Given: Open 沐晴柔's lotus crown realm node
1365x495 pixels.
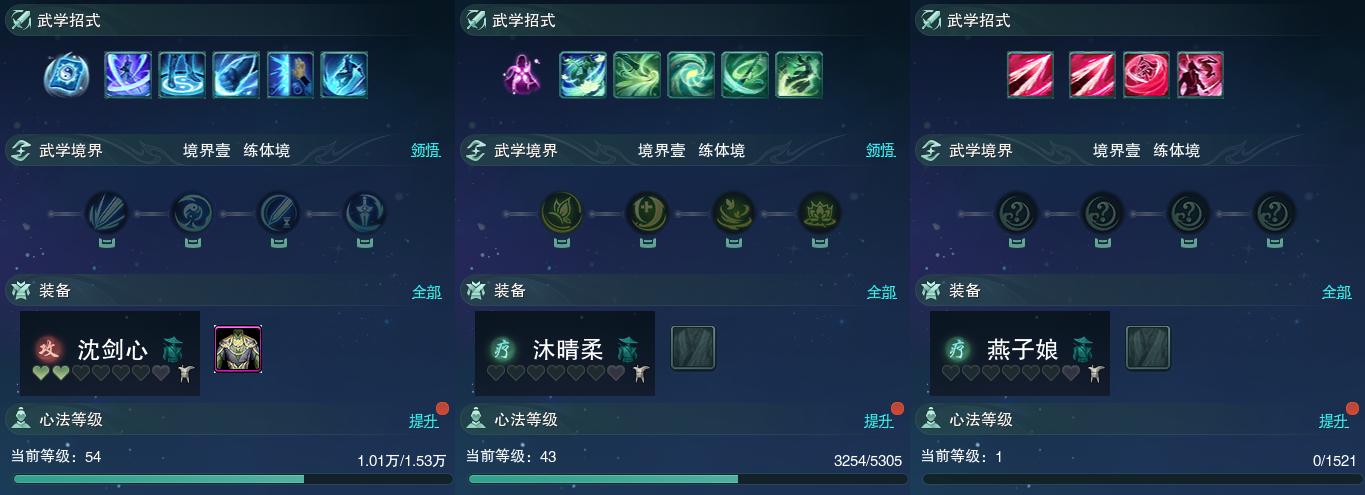Looking at the screenshot, I should click(820, 213).
